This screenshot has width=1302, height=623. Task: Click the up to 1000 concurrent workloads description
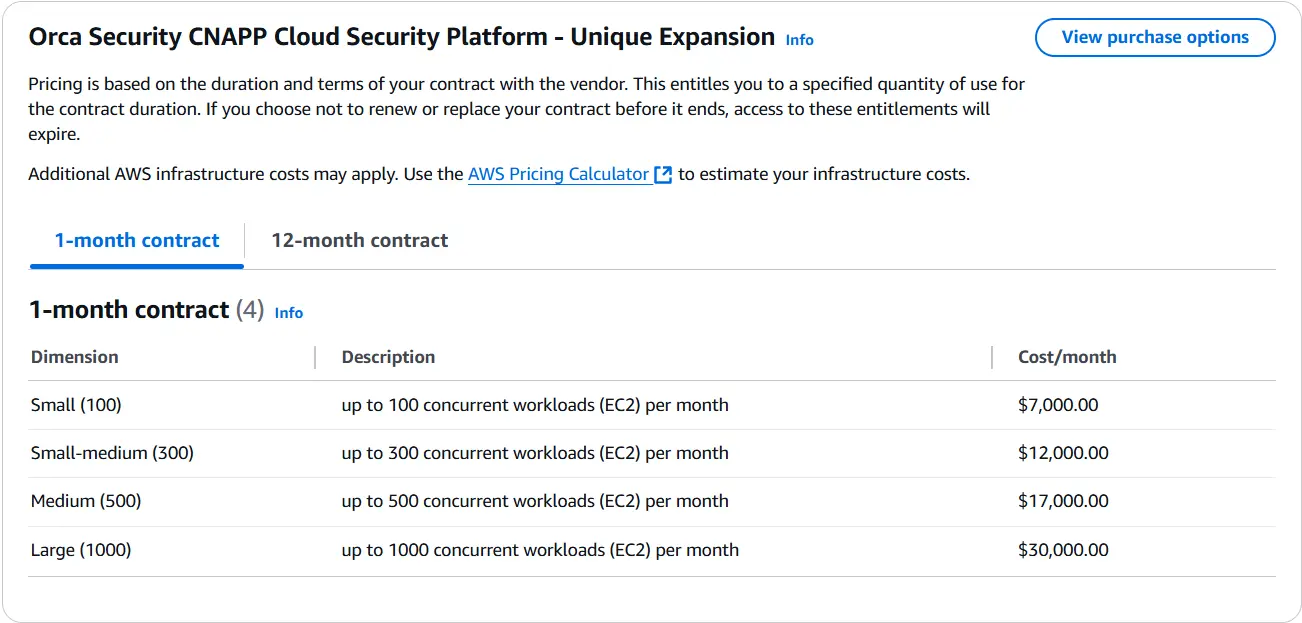(540, 550)
